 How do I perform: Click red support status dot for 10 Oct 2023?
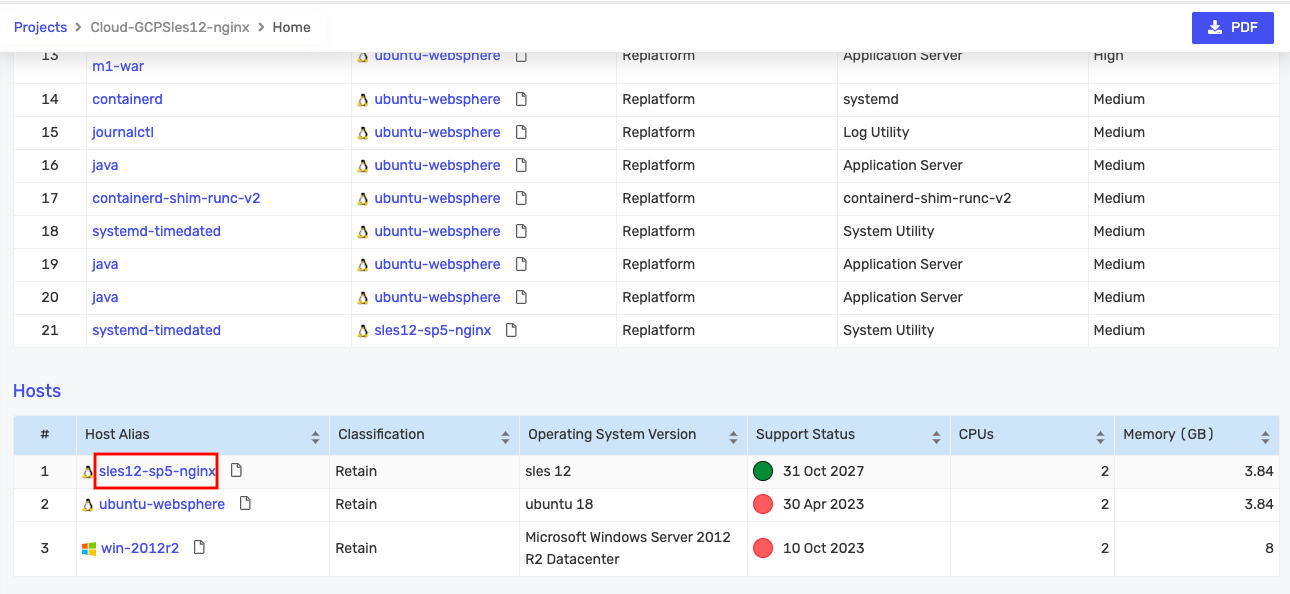click(x=763, y=548)
